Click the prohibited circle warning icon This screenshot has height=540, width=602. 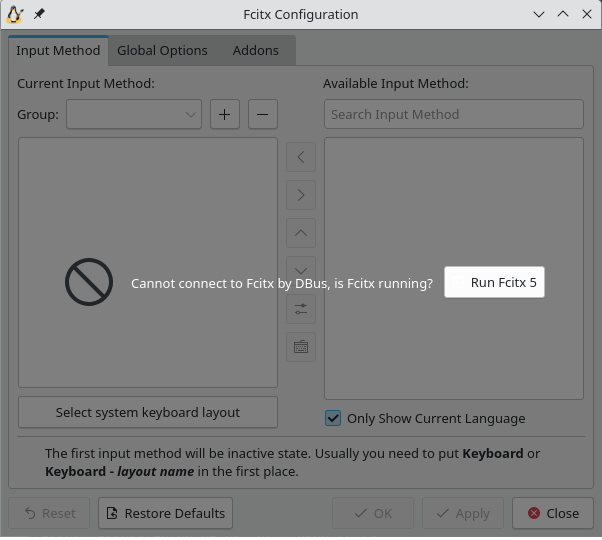(89, 282)
